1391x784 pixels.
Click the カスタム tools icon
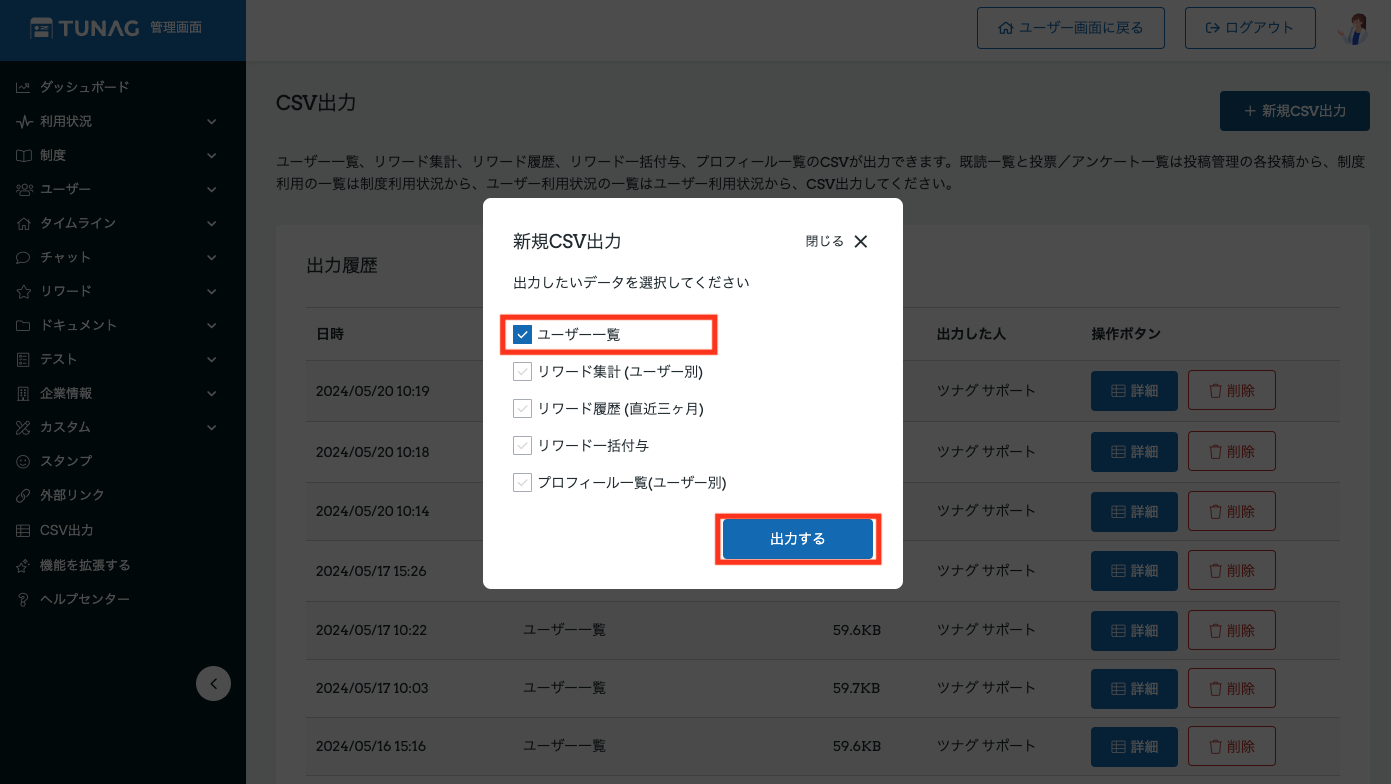[23, 428]
